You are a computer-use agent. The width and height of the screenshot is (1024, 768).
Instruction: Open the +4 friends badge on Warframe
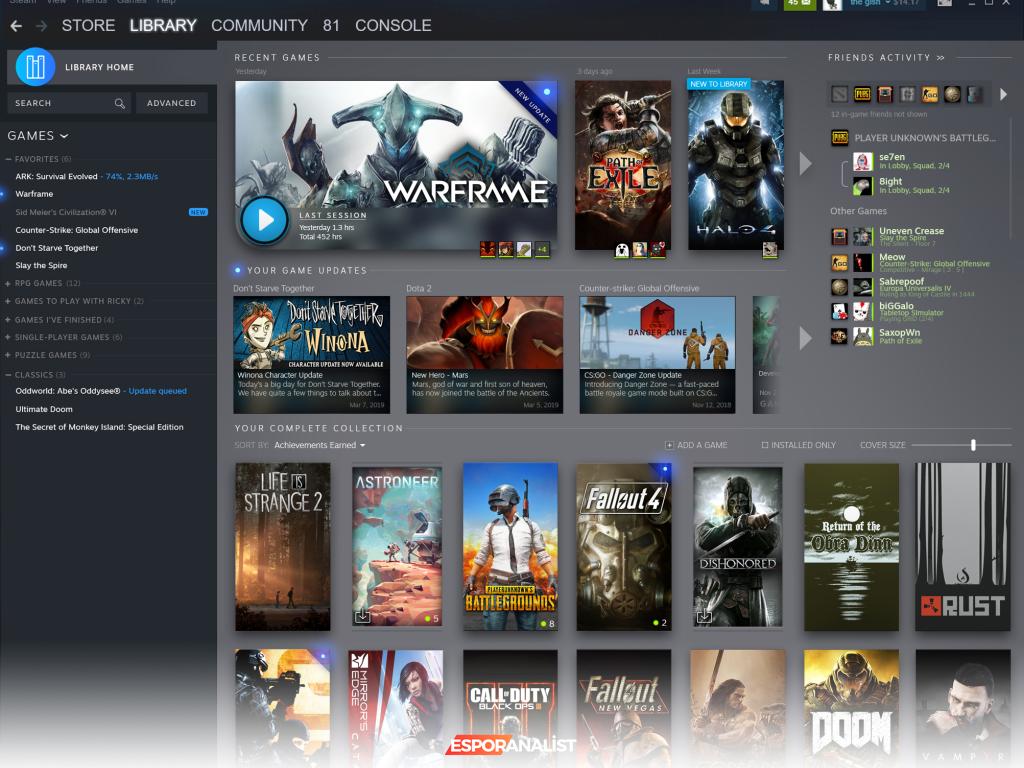542,249
